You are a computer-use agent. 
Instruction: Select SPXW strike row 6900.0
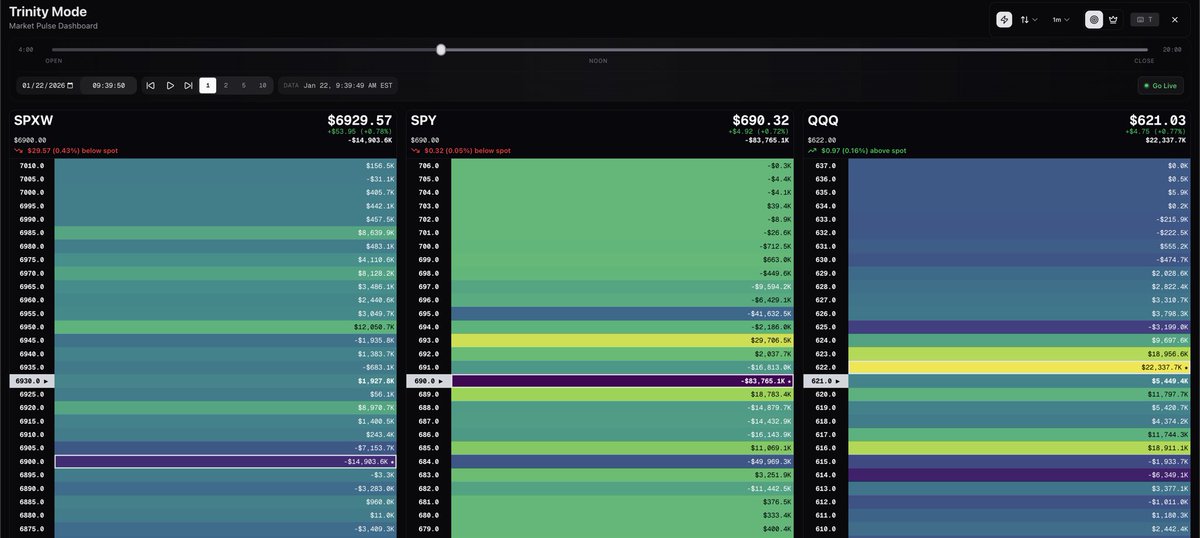(204, 462)
